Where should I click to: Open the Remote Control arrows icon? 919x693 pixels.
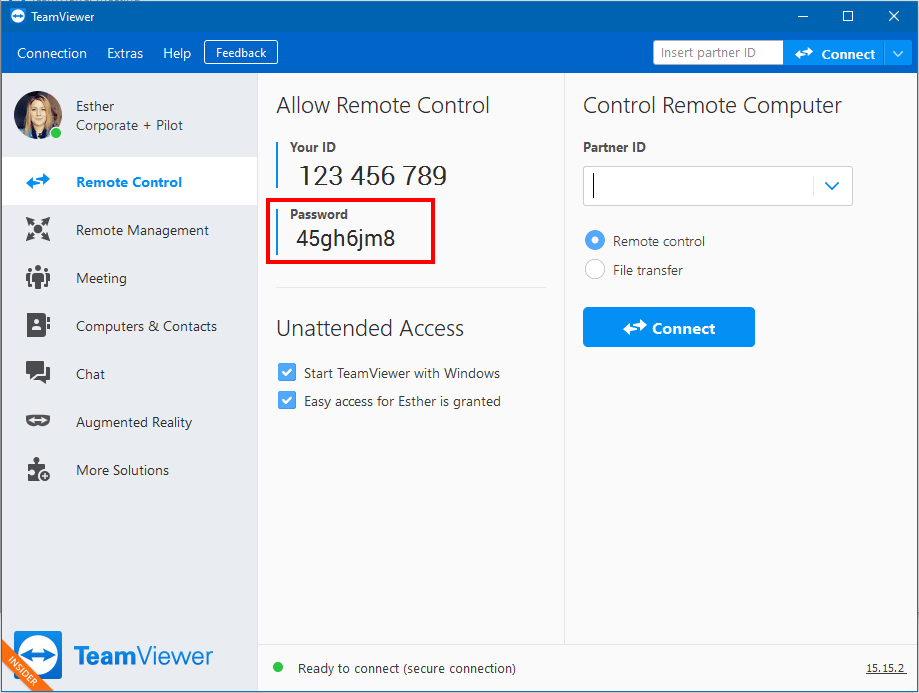(38, 182)
